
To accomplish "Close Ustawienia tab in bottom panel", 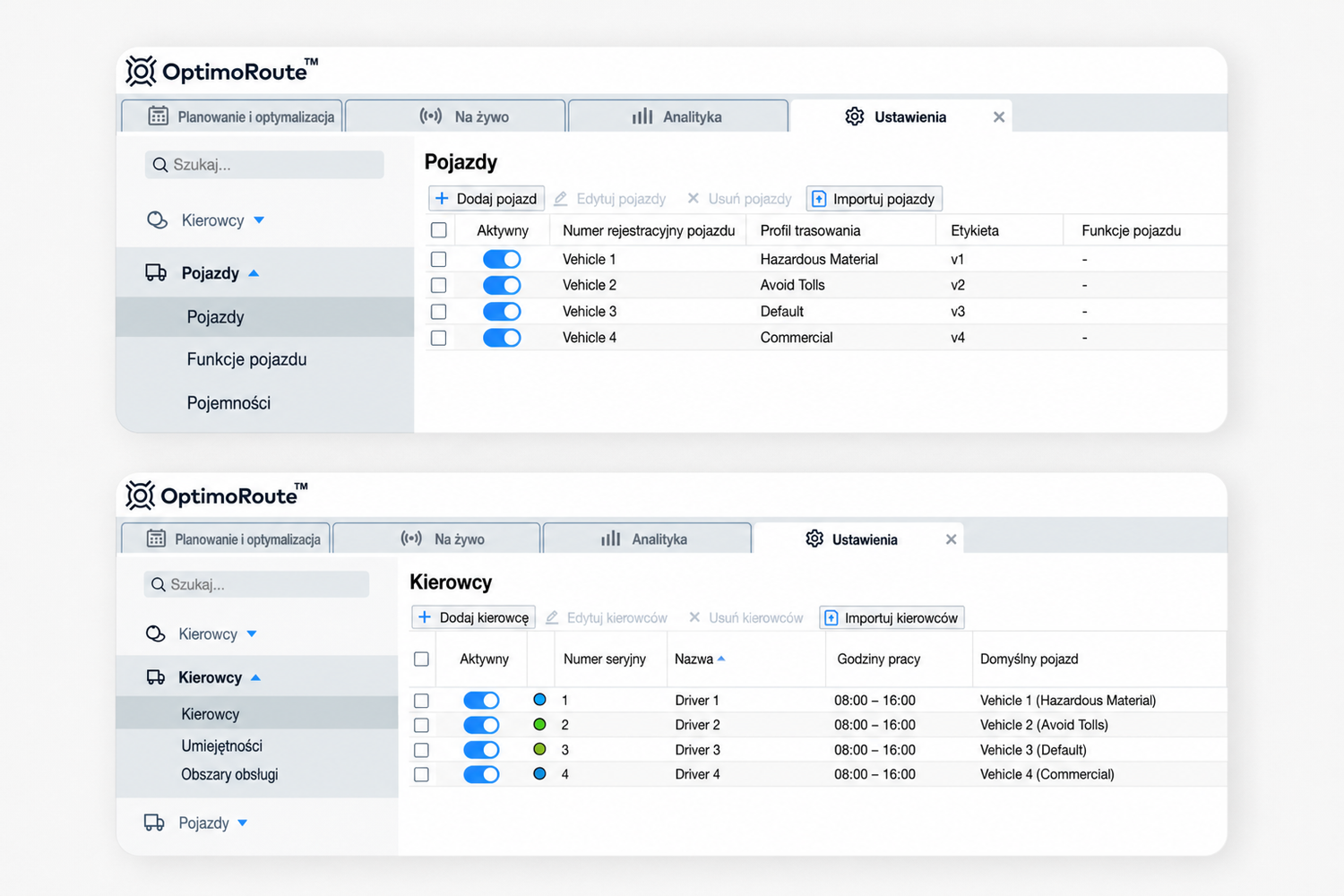I will click(x=952, y=539).
